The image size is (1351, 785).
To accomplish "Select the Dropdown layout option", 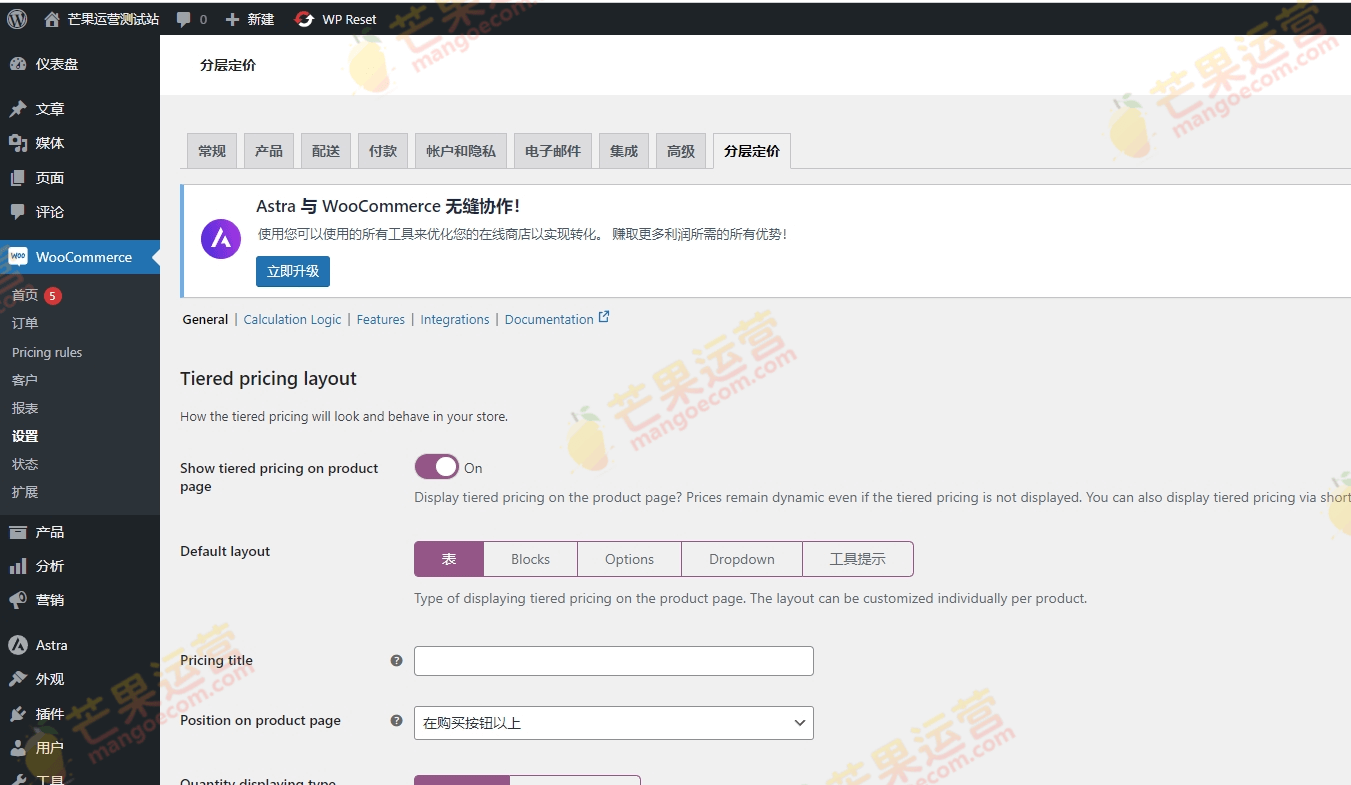I will click(x=742, y=558).
